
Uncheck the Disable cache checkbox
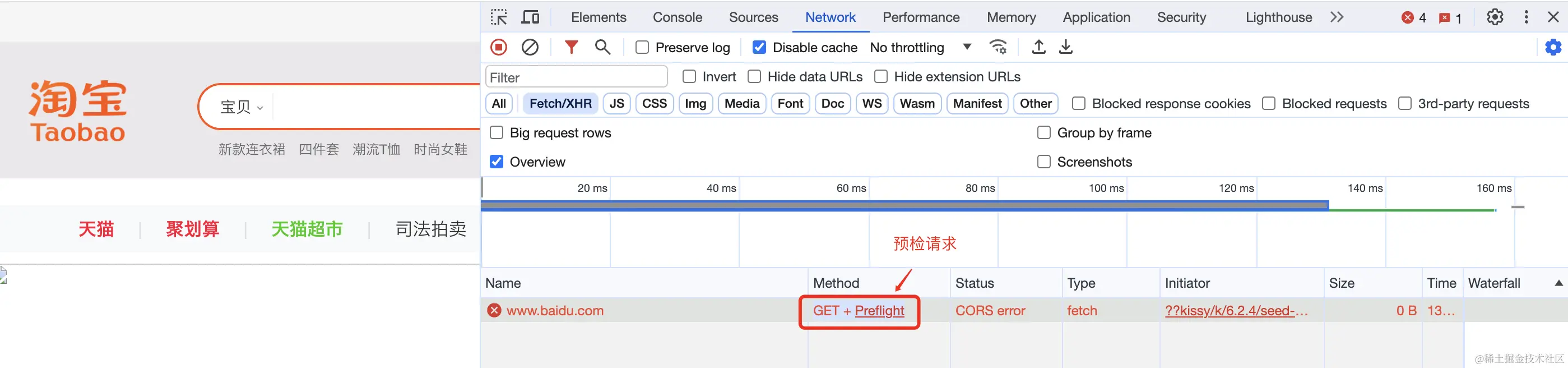[x=759, y=48]
